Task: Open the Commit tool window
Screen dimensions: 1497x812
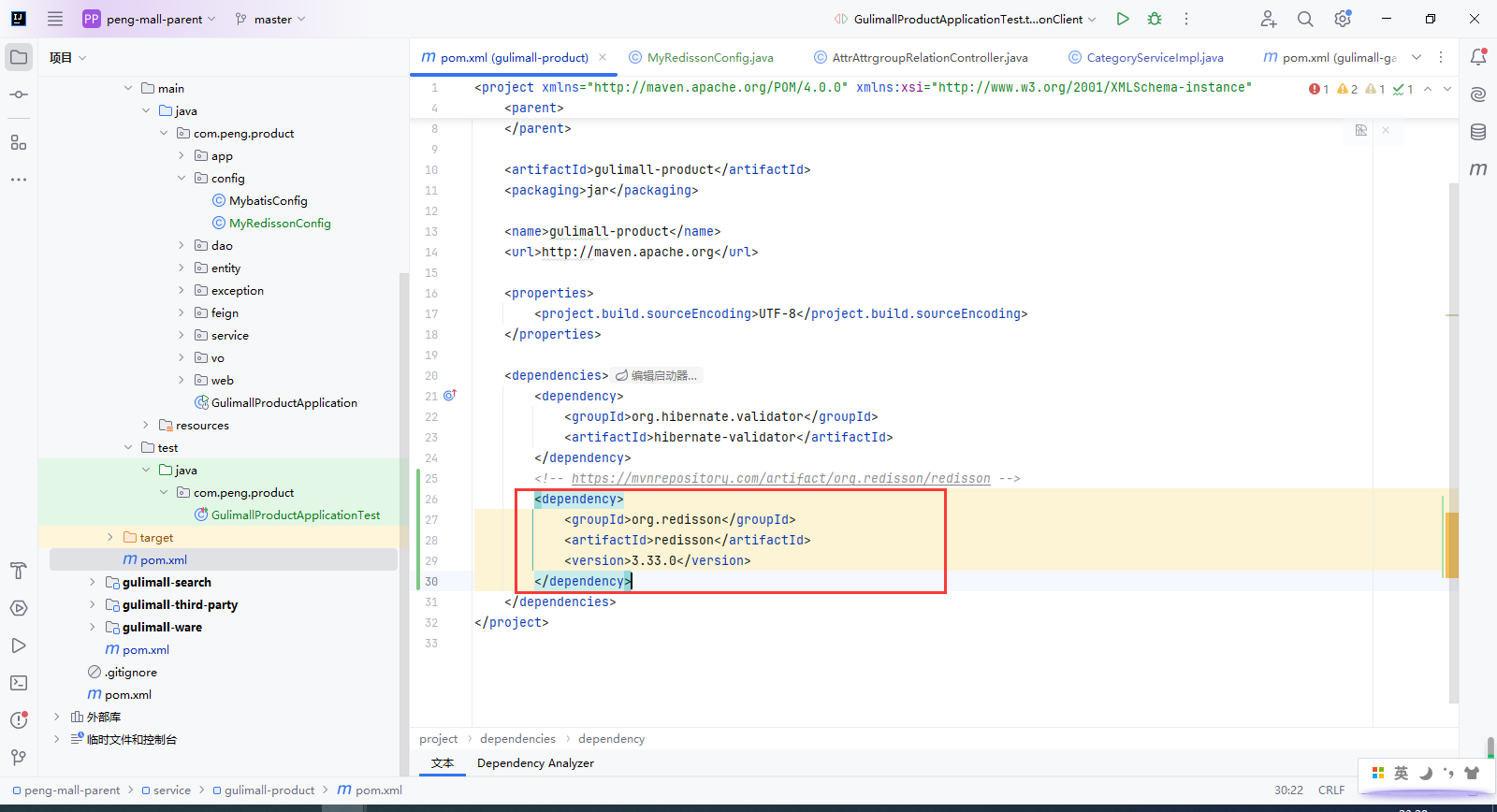Action: click(x=19, y=94)
